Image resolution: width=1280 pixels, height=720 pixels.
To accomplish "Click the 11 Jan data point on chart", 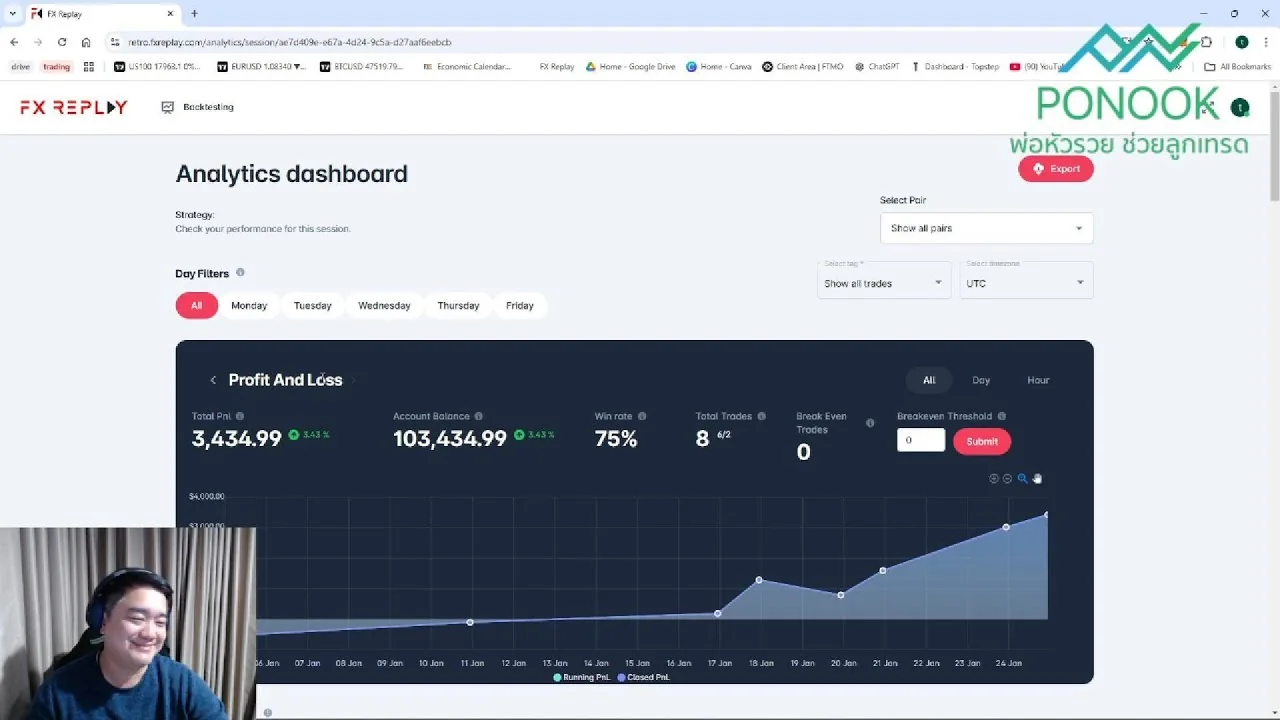I will coord(470,622).
